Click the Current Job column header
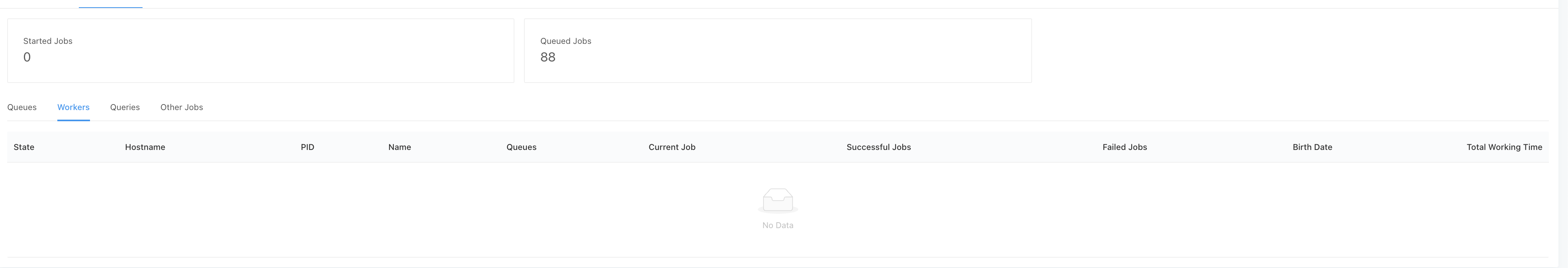Viewport: 1568px width, 268px height. coord(672,148)
